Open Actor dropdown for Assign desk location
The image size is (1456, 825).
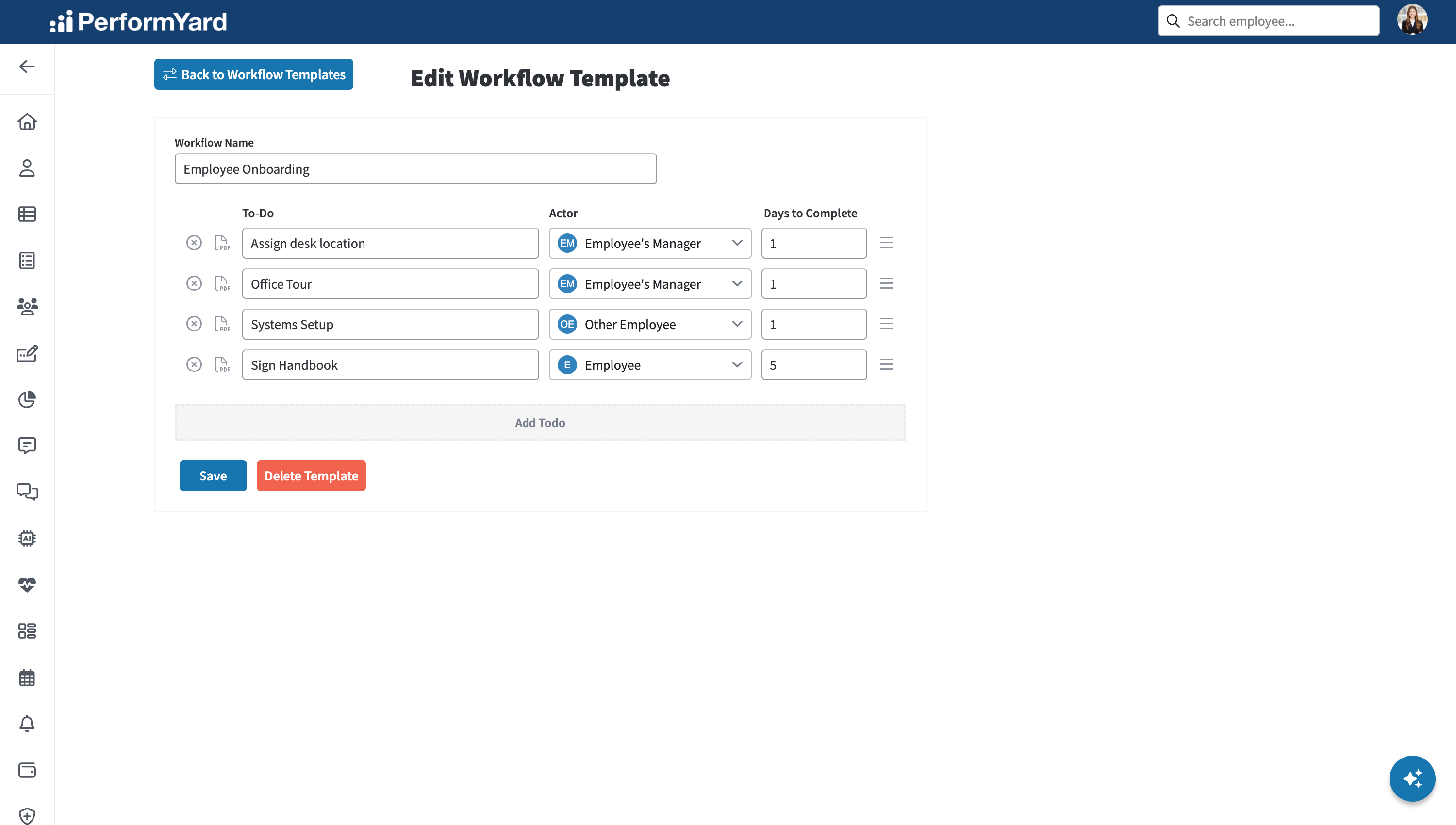(x=650, y=243)
